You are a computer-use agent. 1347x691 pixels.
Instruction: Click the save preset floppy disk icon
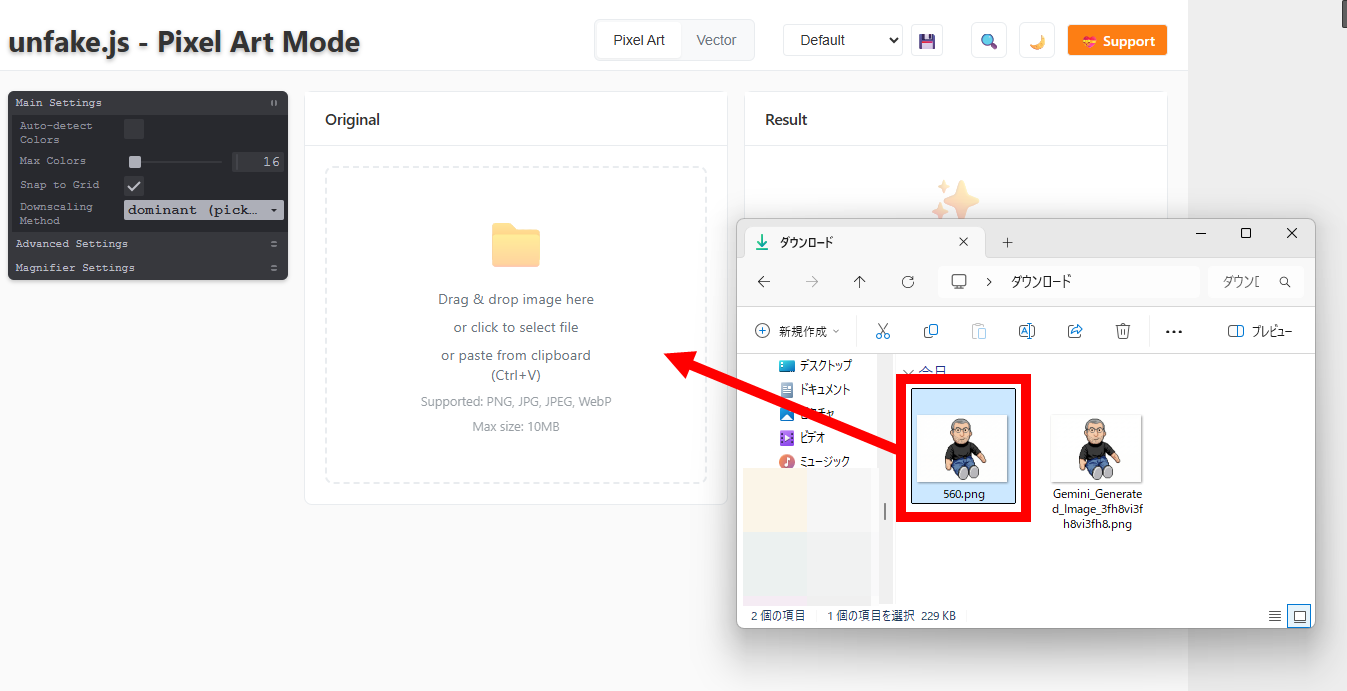(927, 41)
